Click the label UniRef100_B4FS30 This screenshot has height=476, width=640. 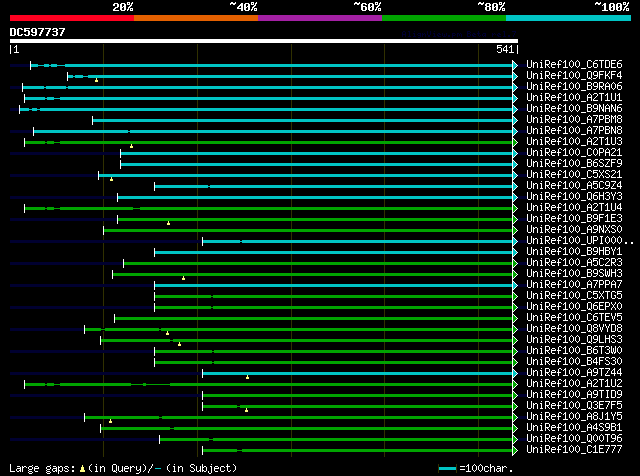[574, 362]
